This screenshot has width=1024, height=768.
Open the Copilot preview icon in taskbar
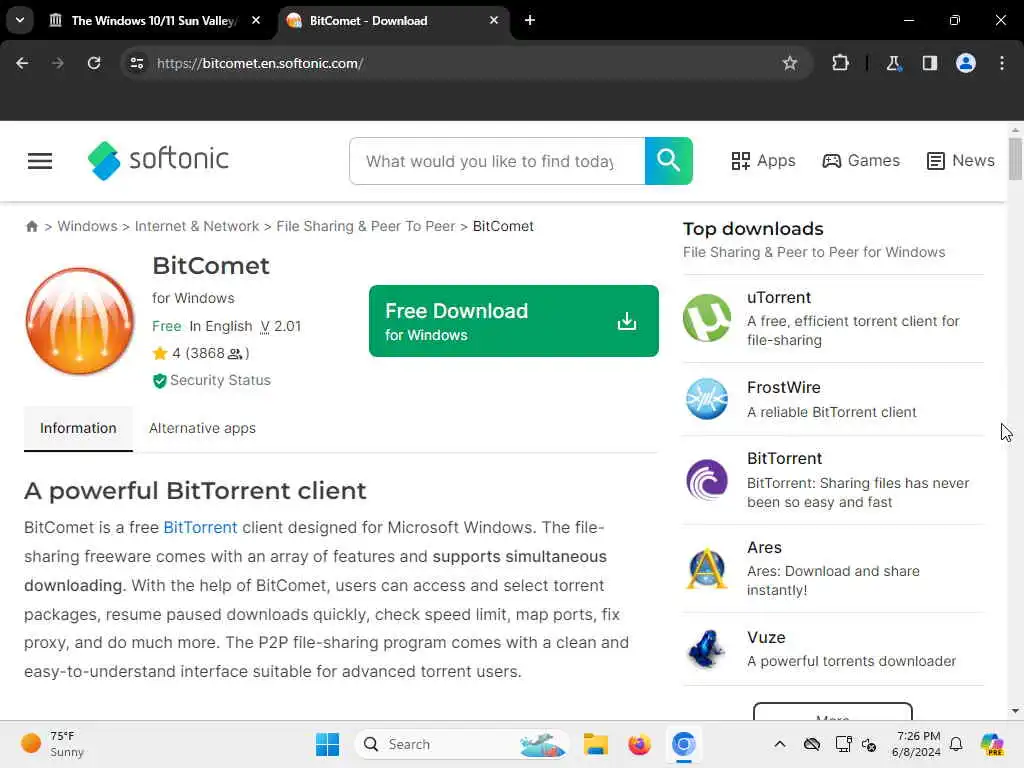(x=991, y=744)
